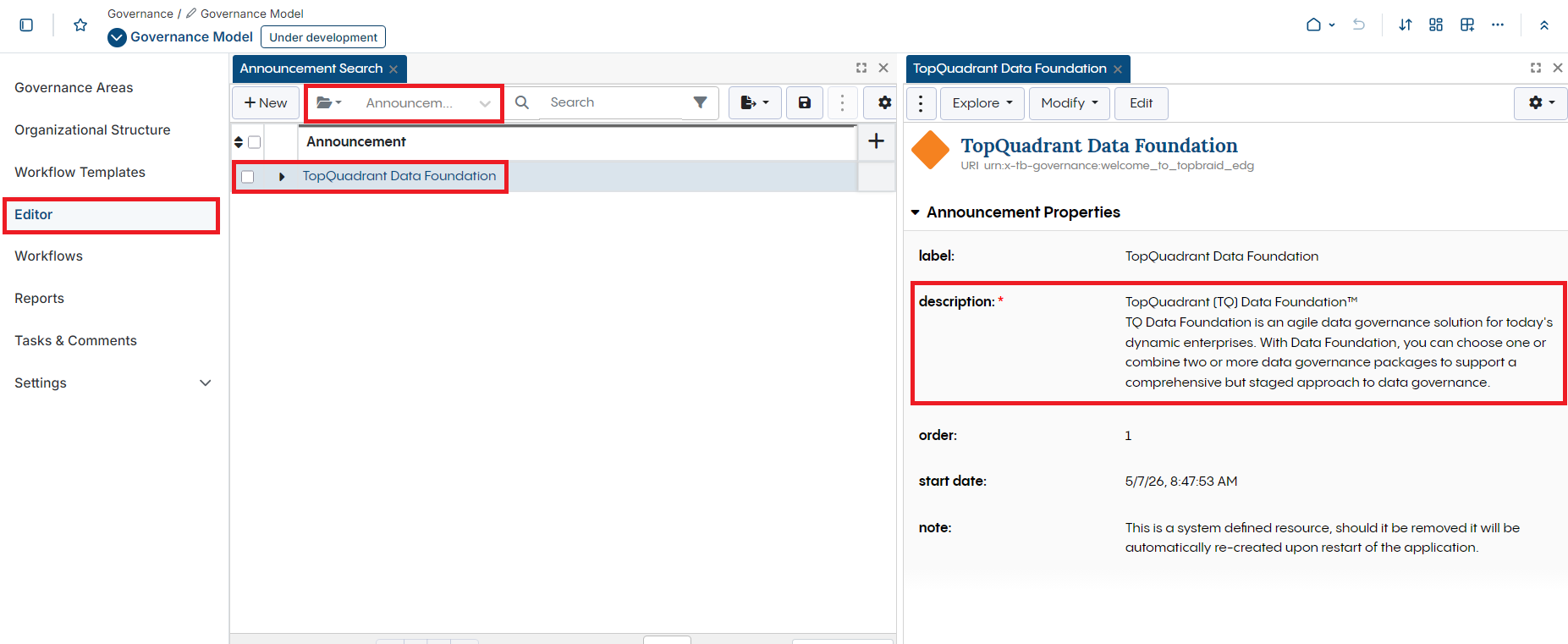This screenshot has height=644, width=1568.
Task: Click the order value 1
Action: (1128, 436)
